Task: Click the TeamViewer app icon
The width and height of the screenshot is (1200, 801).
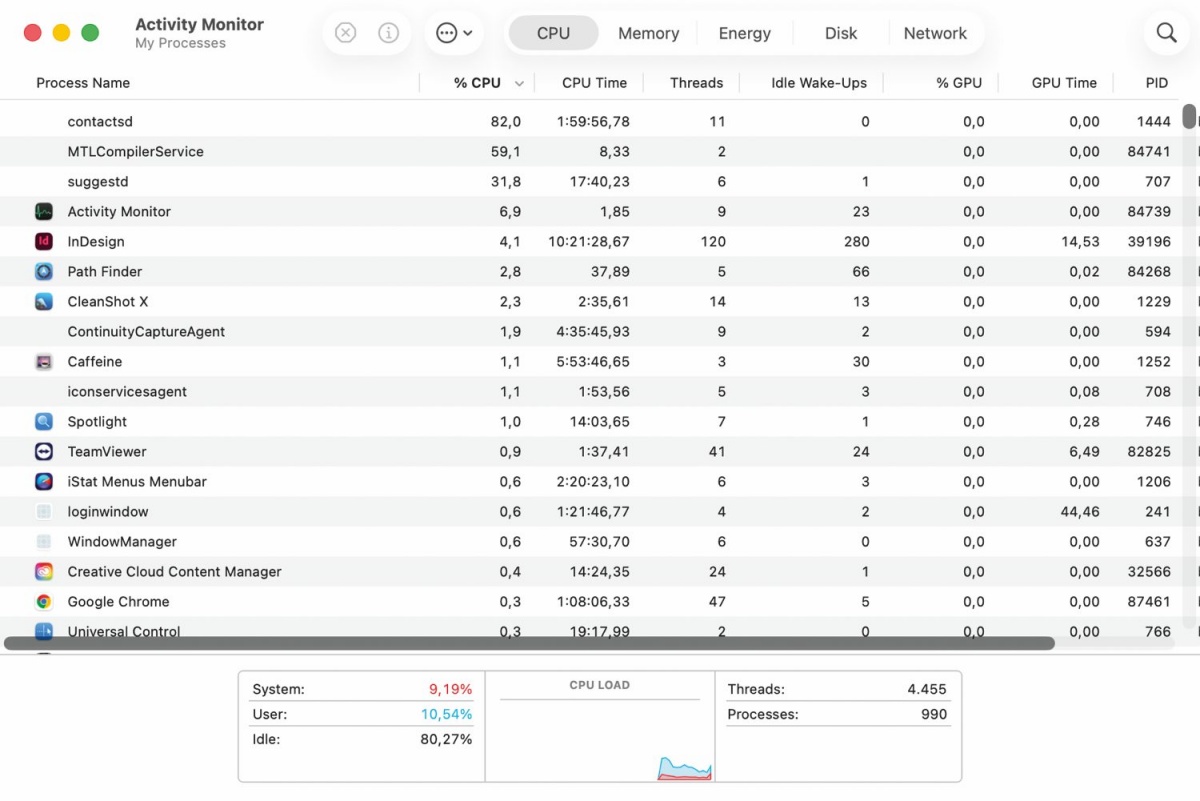Action: [44, 451]
